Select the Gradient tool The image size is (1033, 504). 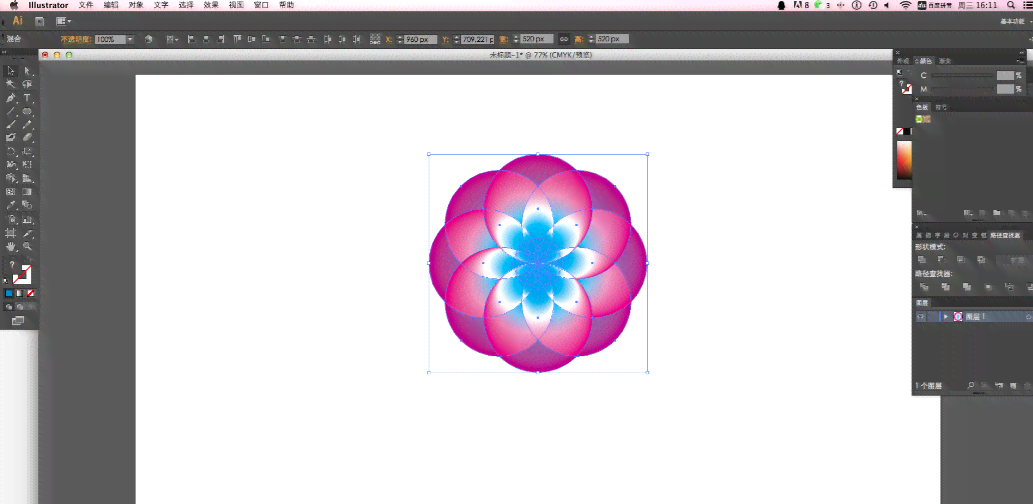[28, 192]
